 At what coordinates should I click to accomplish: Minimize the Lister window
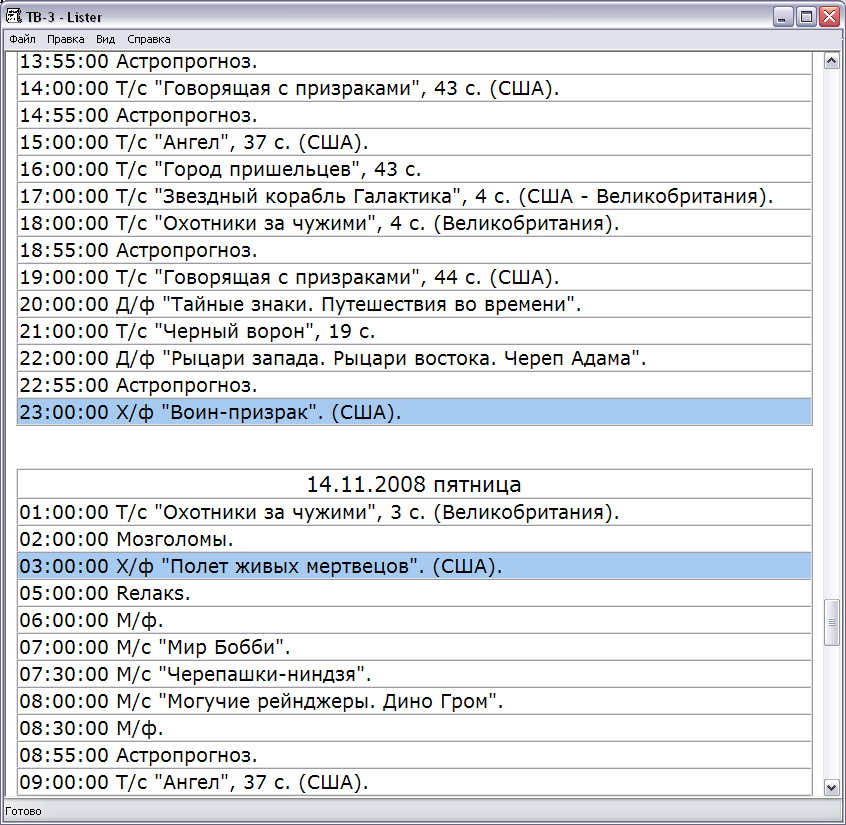click(x=783, y=17)
